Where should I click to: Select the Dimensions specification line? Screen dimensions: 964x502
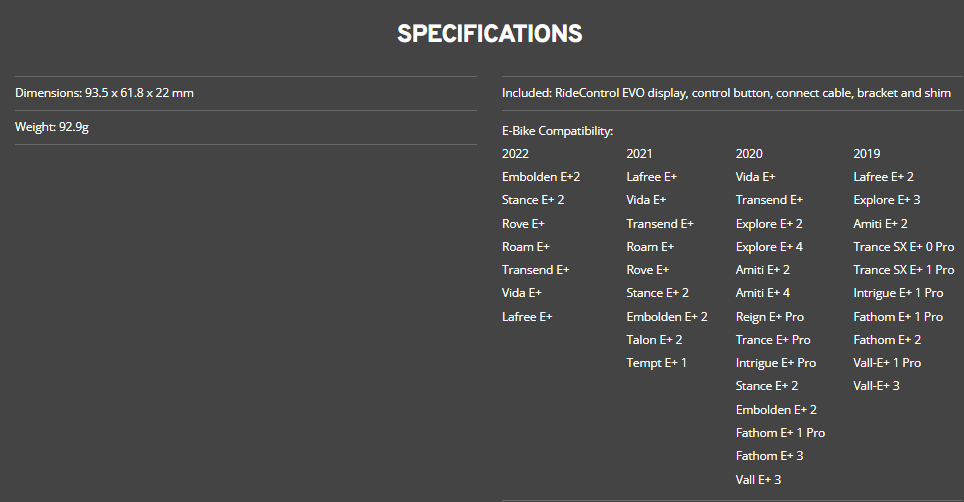tap(104, 93)
